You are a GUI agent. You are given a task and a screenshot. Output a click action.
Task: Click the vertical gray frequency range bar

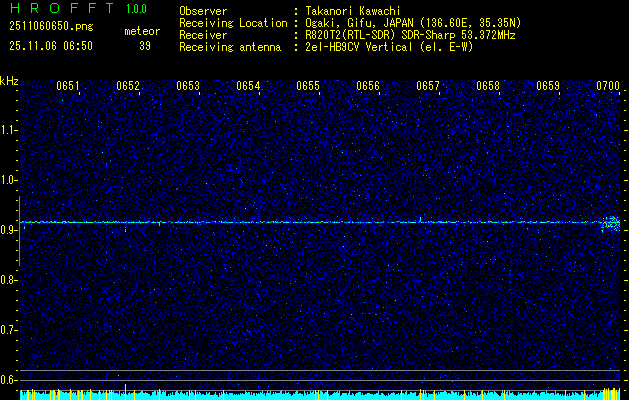click(x=19, y=231)
